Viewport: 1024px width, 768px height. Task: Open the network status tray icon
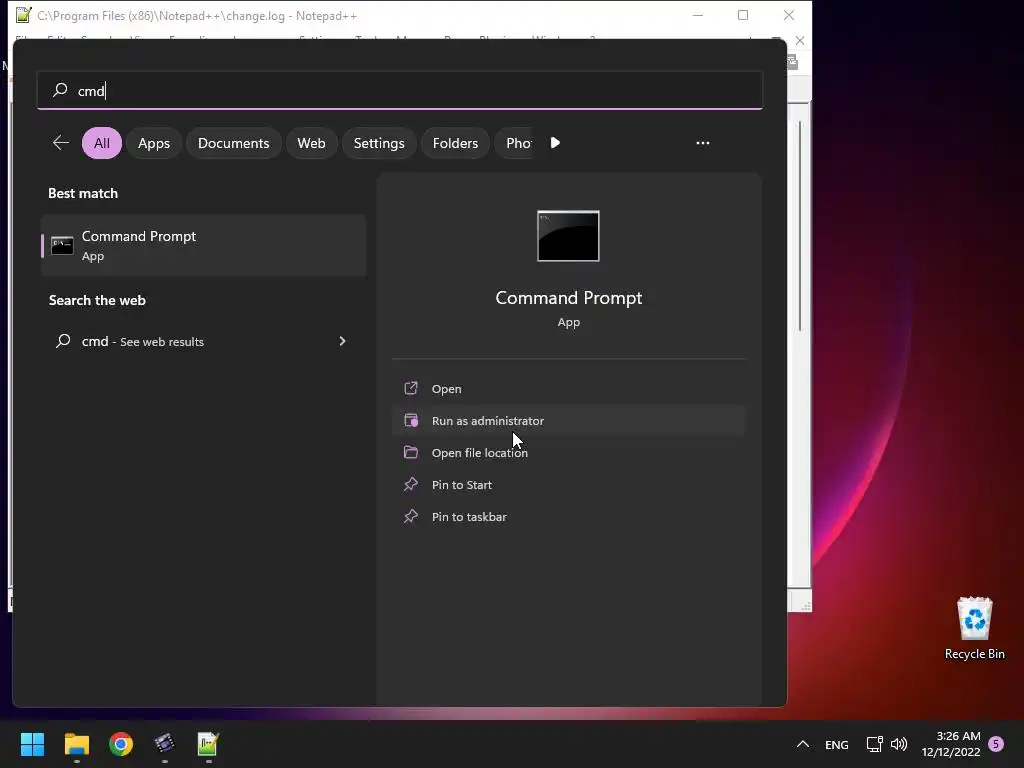click(x=874, y=744)
